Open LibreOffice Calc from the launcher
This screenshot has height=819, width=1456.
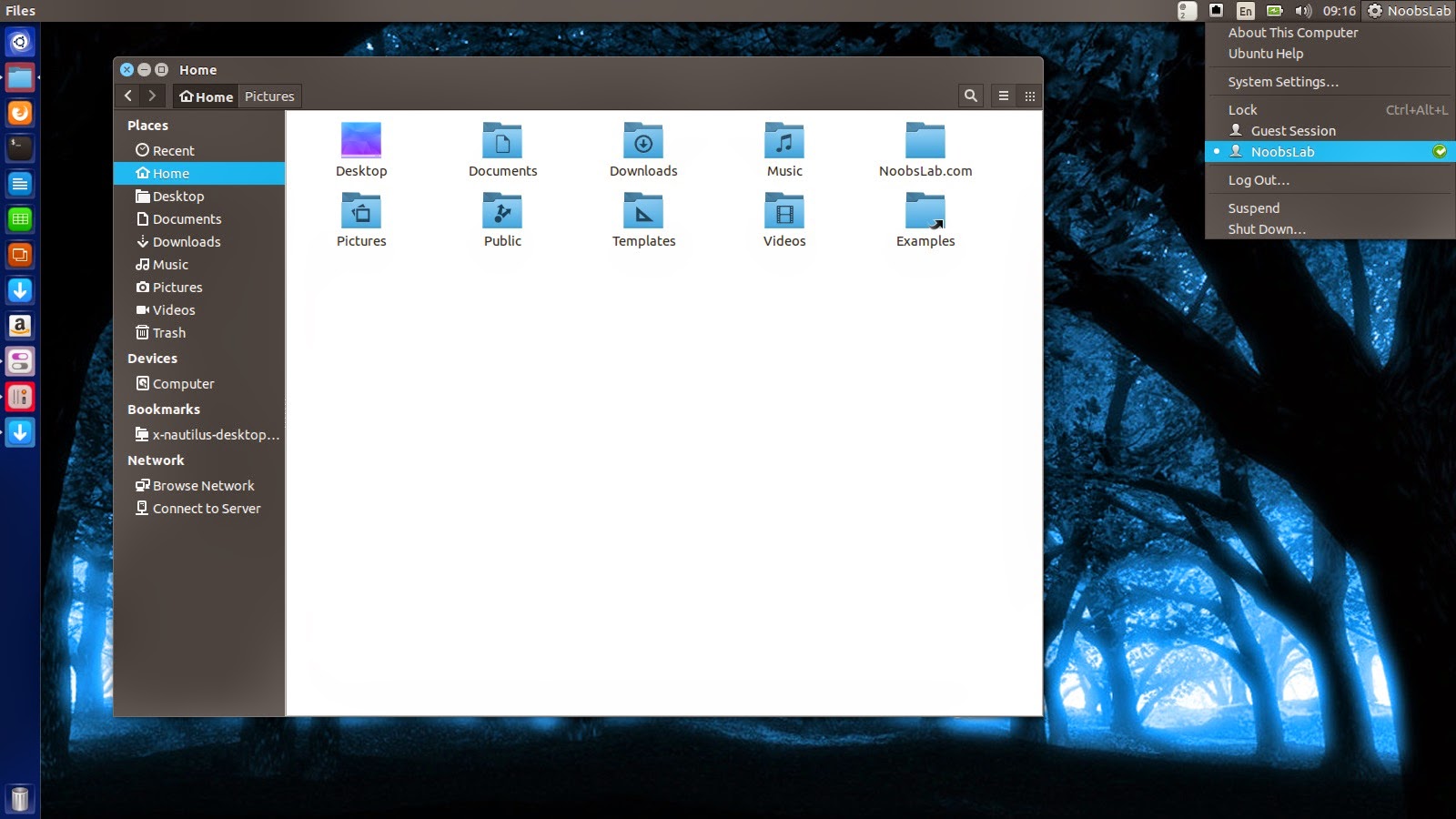[20, 219]
